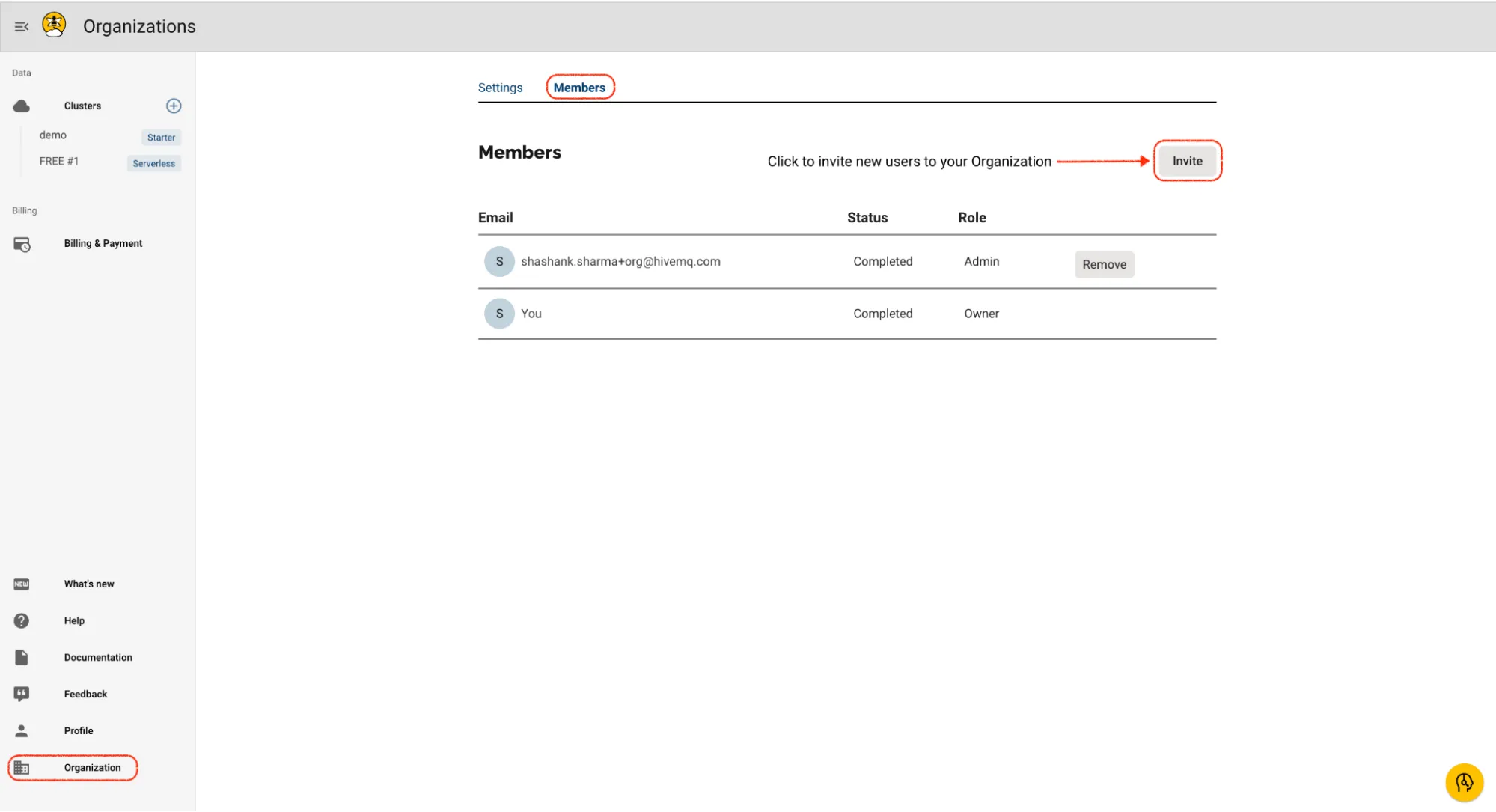Viewport: 1496px width, 812px height.
Task: Click the 'You' member name
Action: (531, 314)
